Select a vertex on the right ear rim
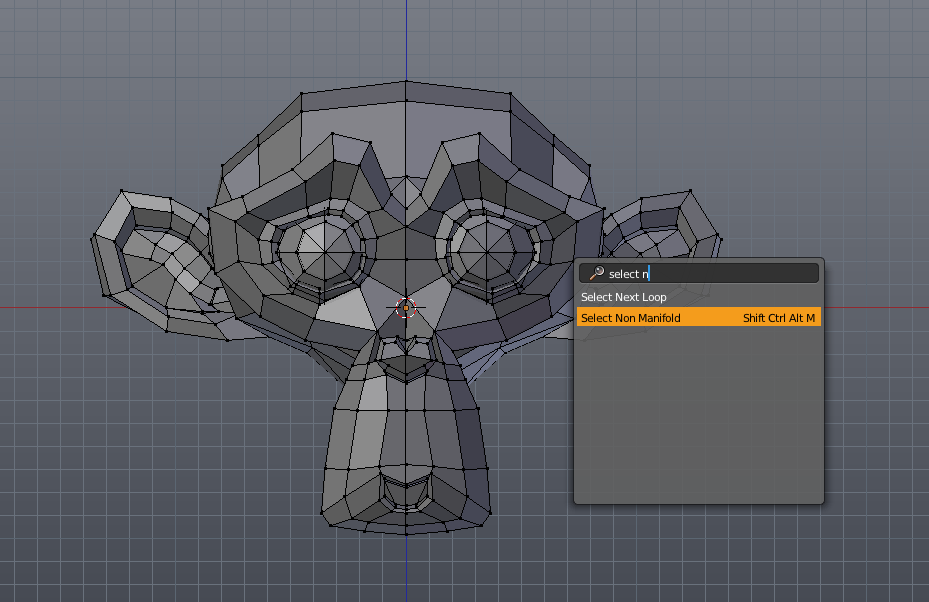This screenshot has height=602, width=929. [x=690, y=190]
